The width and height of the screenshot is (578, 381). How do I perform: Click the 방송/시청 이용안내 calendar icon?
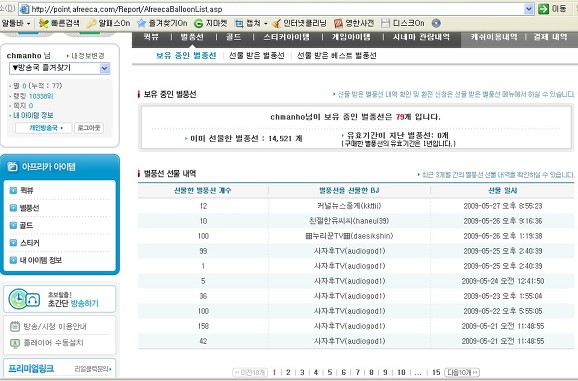(15, 326)
